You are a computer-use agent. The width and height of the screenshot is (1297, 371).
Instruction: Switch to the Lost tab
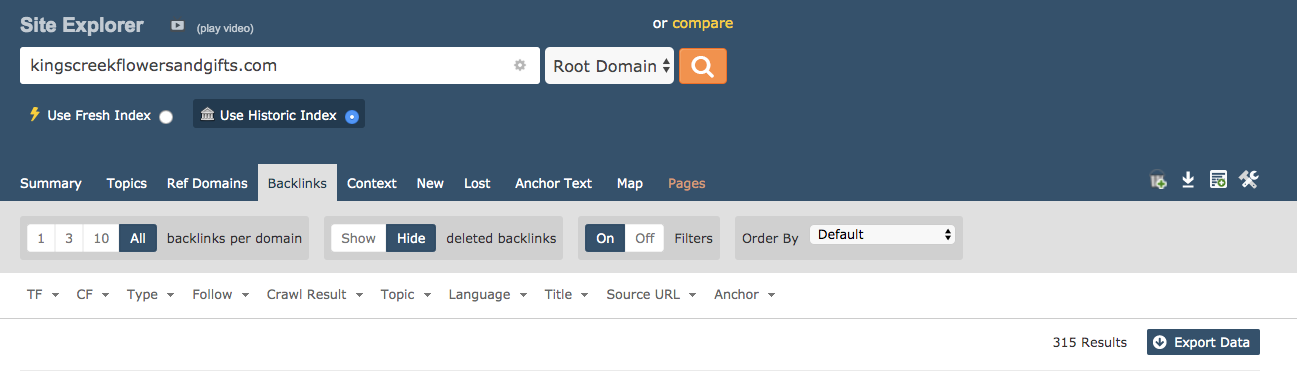tap(477, 183)
